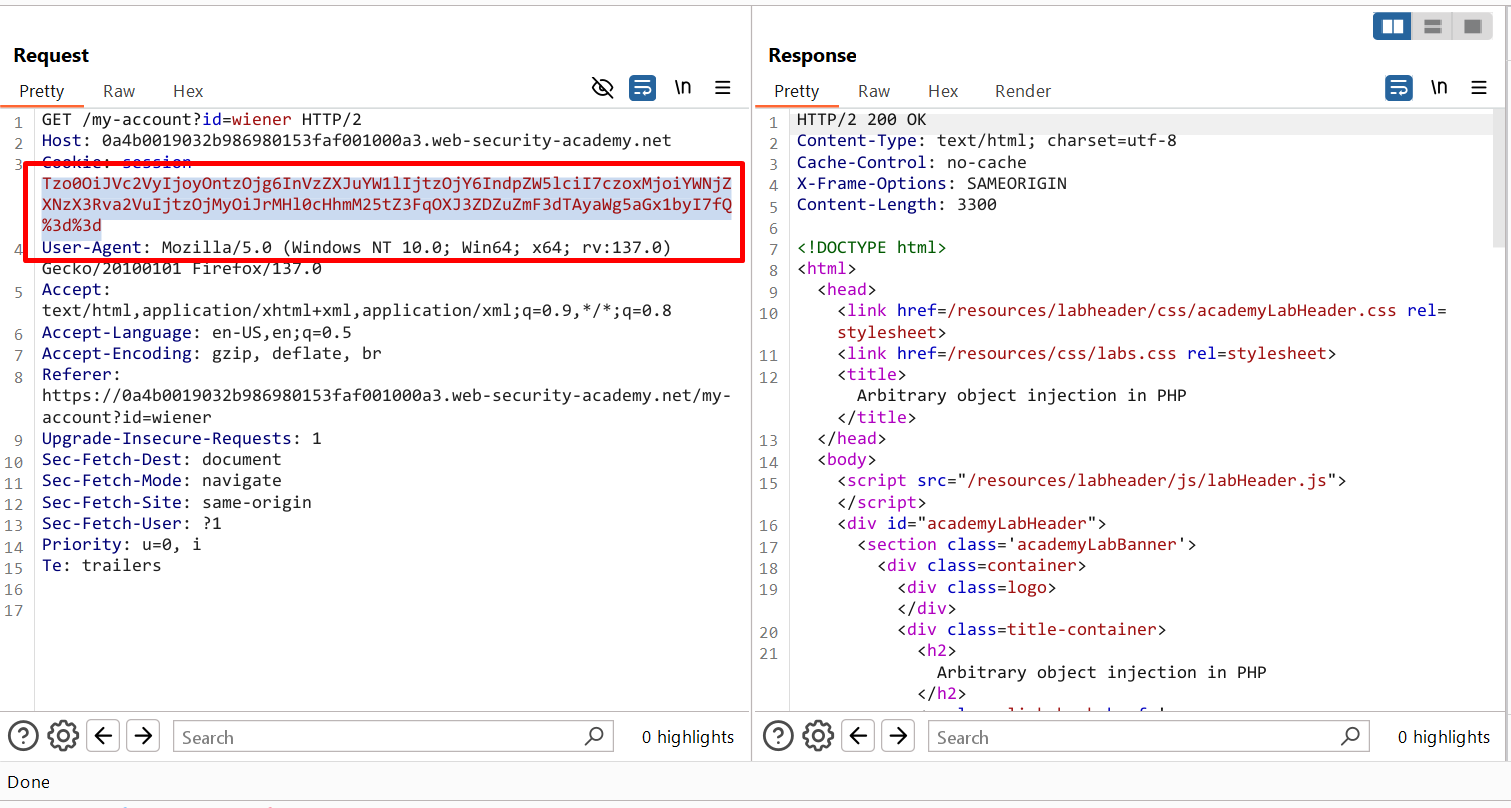Open Request search help icon
Screen dimensions: 1511x808
coord(23,737)
